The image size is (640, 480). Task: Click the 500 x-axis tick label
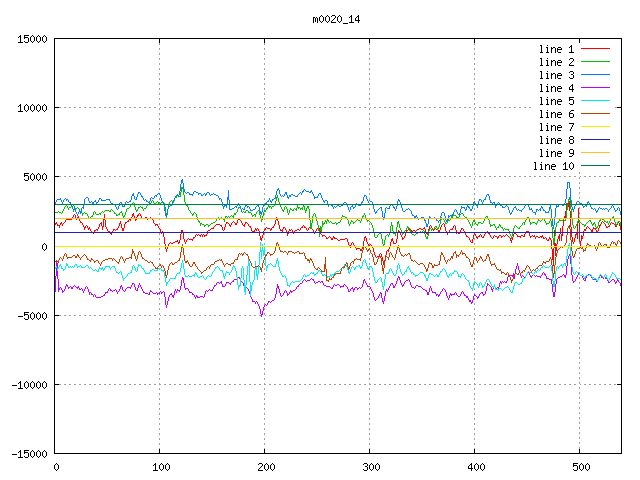coord(578,466)
